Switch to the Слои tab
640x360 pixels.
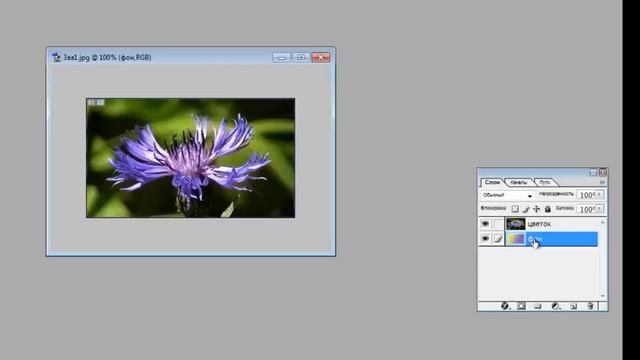pyautogui.click(x=492, y=182)
